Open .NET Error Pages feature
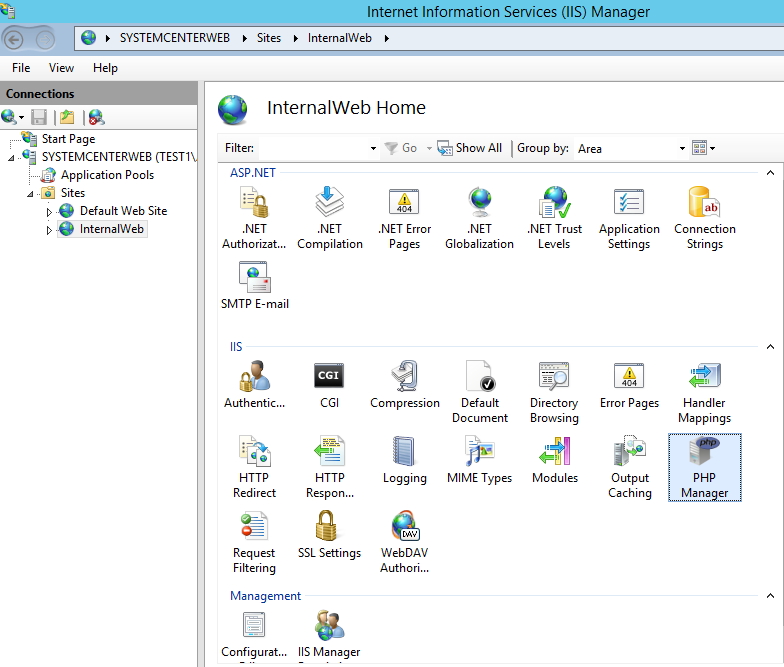Image resolution: width=784 pixels, height=667 pixels. (404, 218)
